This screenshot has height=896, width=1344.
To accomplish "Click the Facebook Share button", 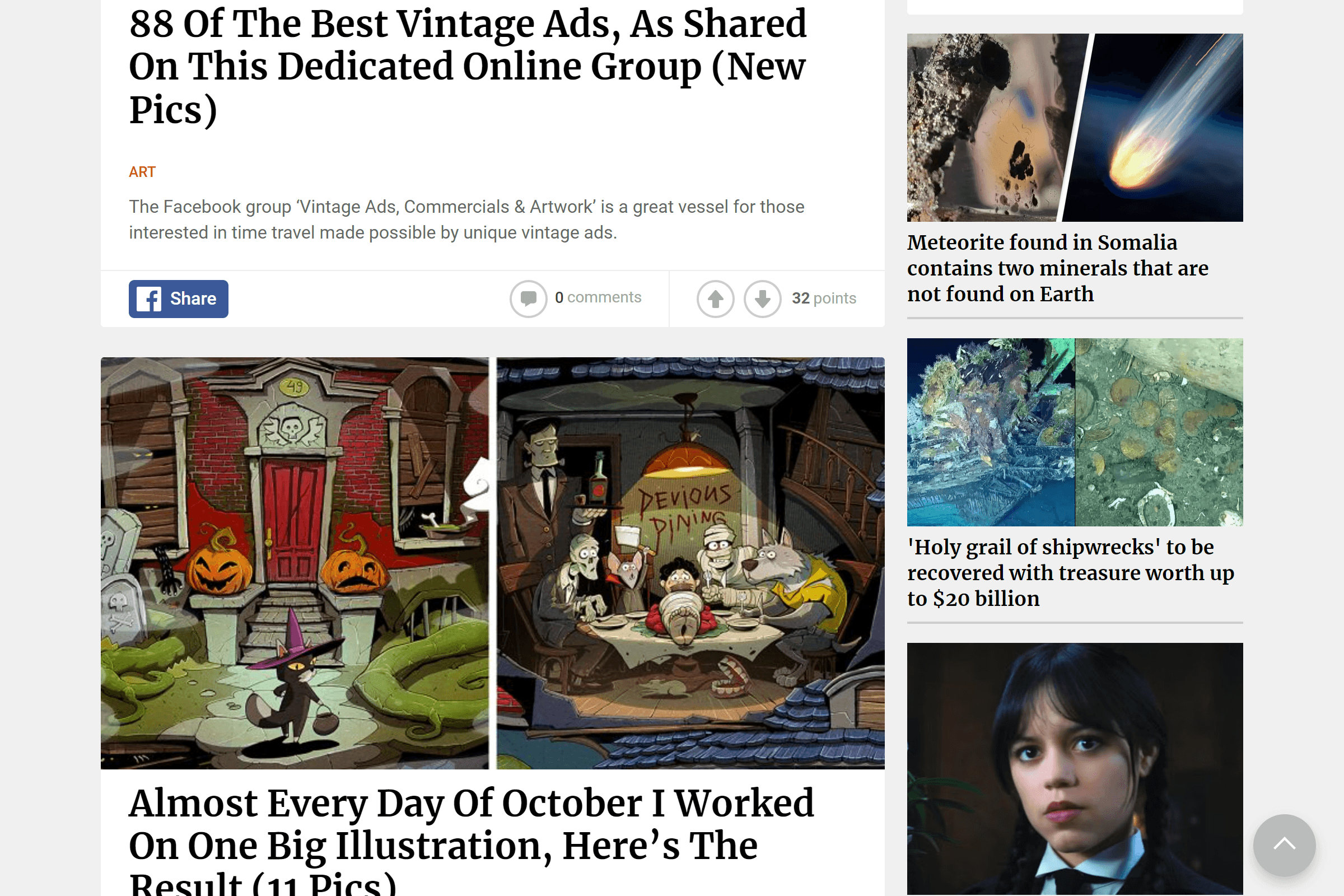I will tap(178, 299).
